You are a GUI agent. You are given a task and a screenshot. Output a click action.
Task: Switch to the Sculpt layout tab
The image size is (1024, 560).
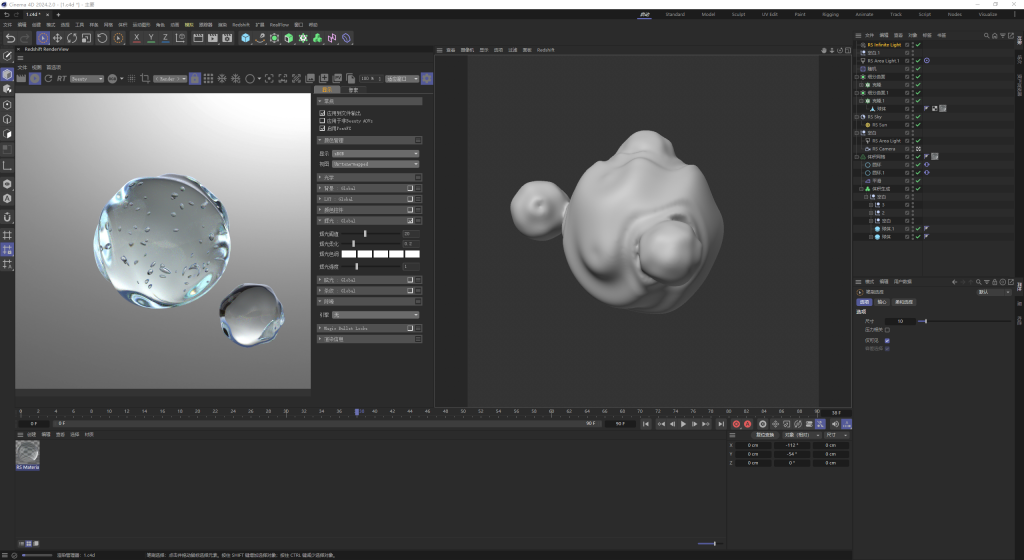(738, 14)
